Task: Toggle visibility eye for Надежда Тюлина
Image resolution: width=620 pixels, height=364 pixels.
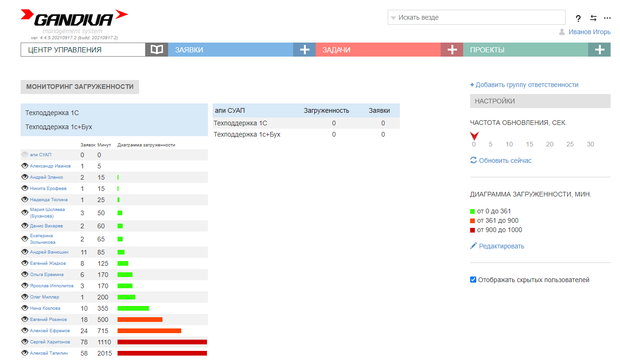Action: coord(25,200)
